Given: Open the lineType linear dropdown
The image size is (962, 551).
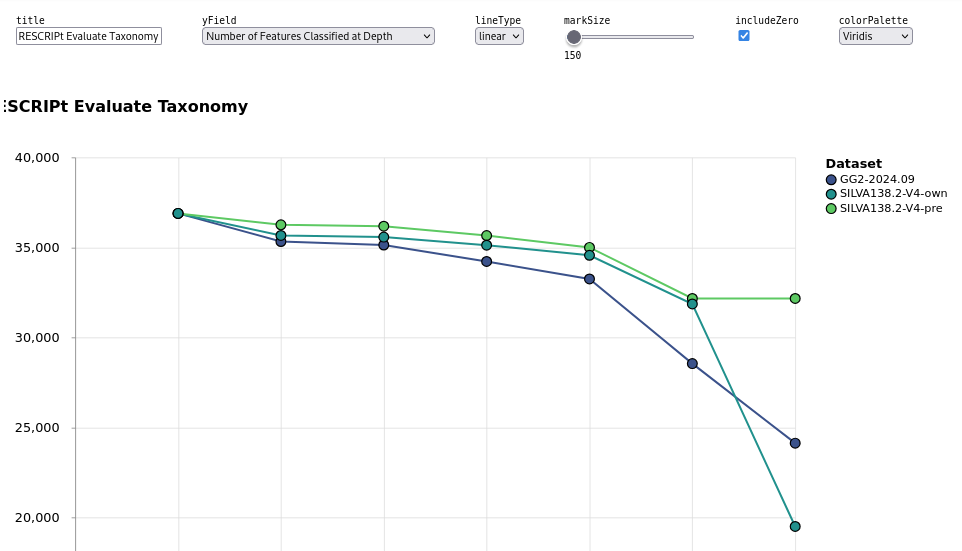Looking at the screenshot, I should [x=499, y=36].
